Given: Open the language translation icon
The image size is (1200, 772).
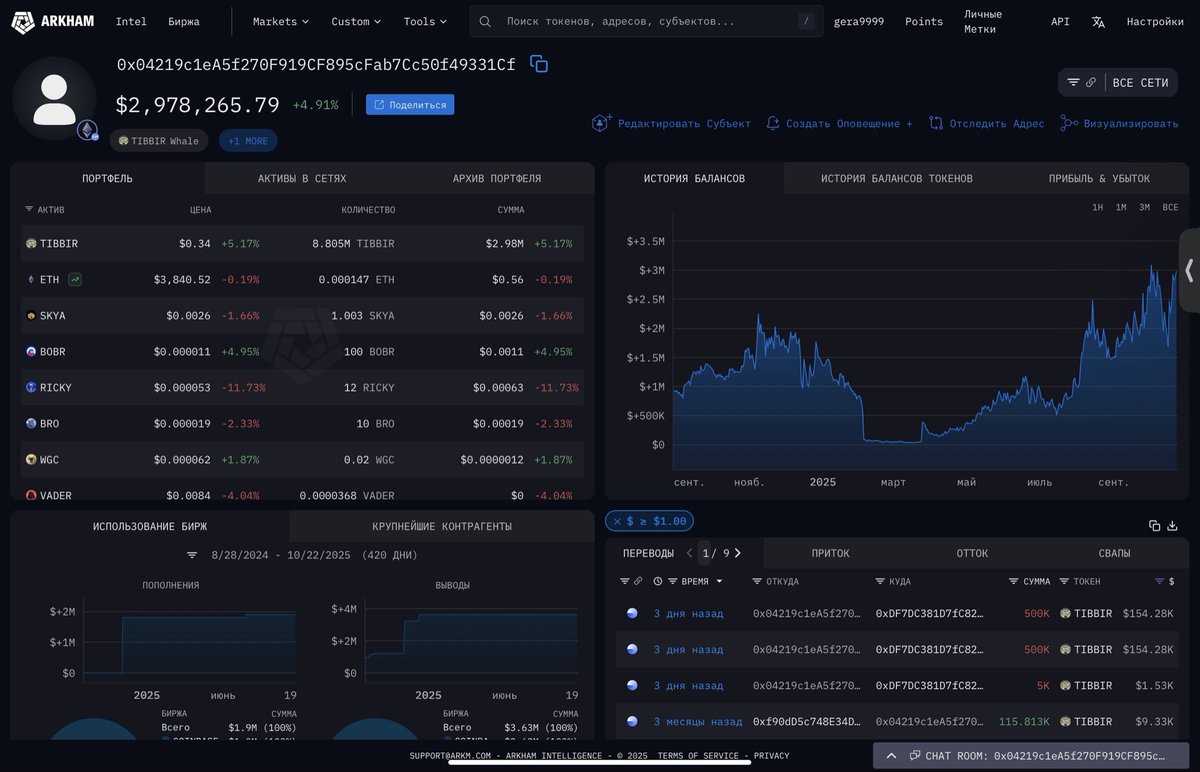Looking at the screenshot, I should (1098, 21).
